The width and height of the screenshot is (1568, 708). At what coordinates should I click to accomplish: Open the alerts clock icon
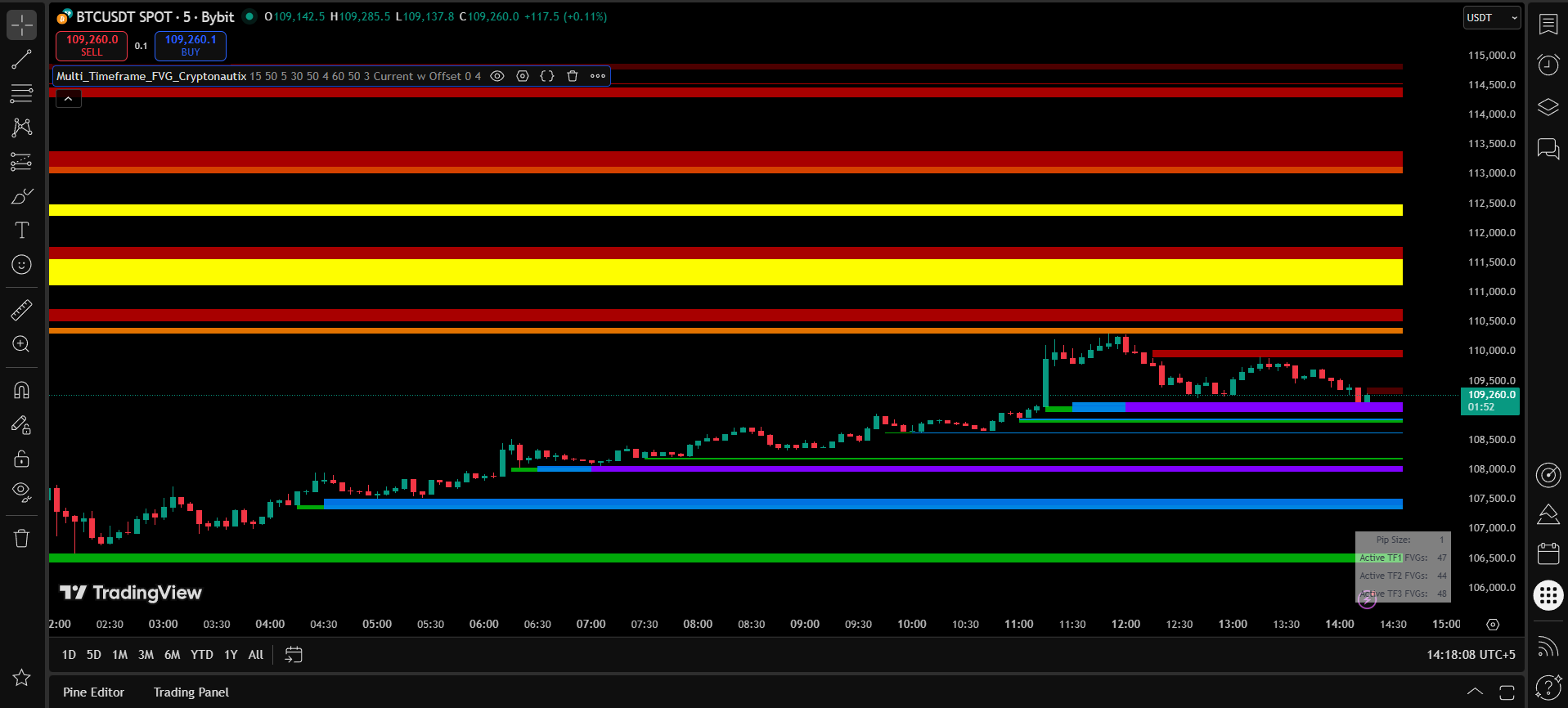click(1548, 65)
